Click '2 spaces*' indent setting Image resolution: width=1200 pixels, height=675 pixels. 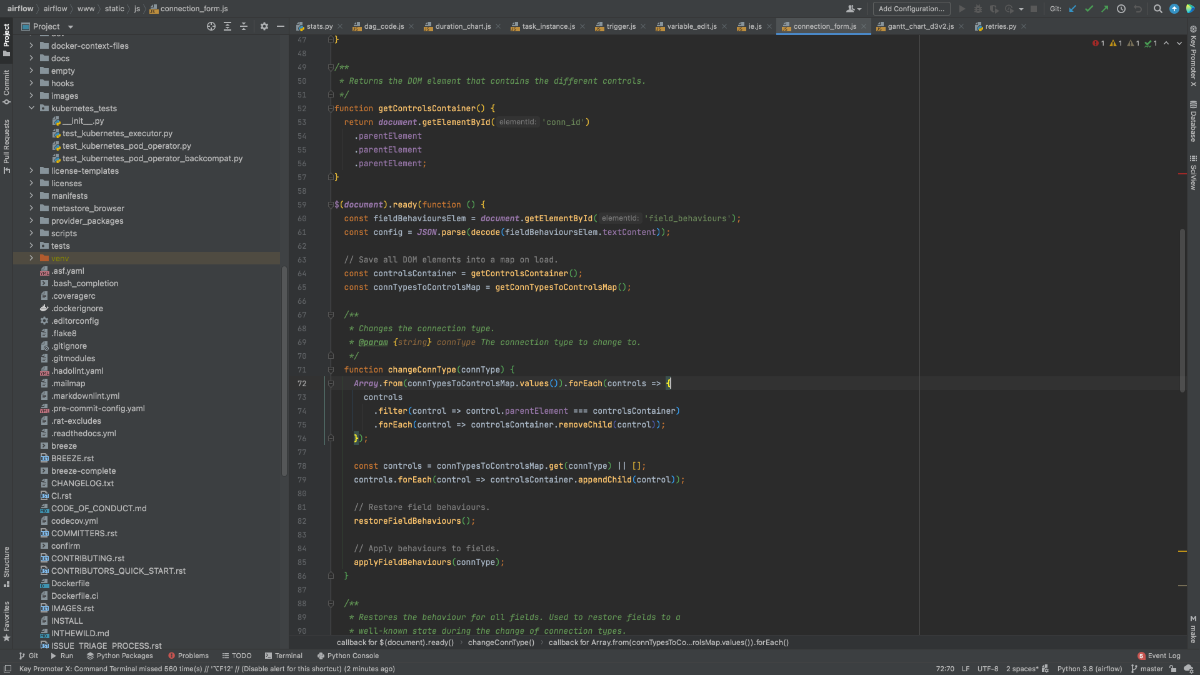coord(1025,668)
